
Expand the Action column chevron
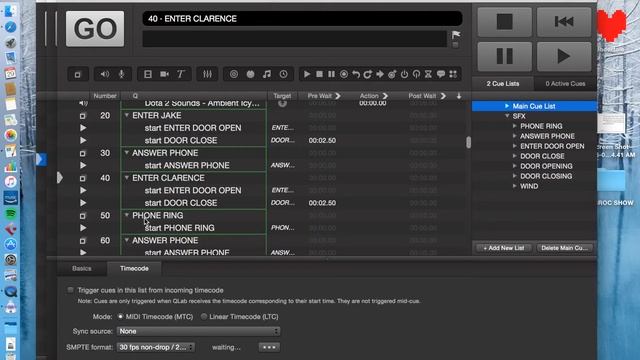385,96
